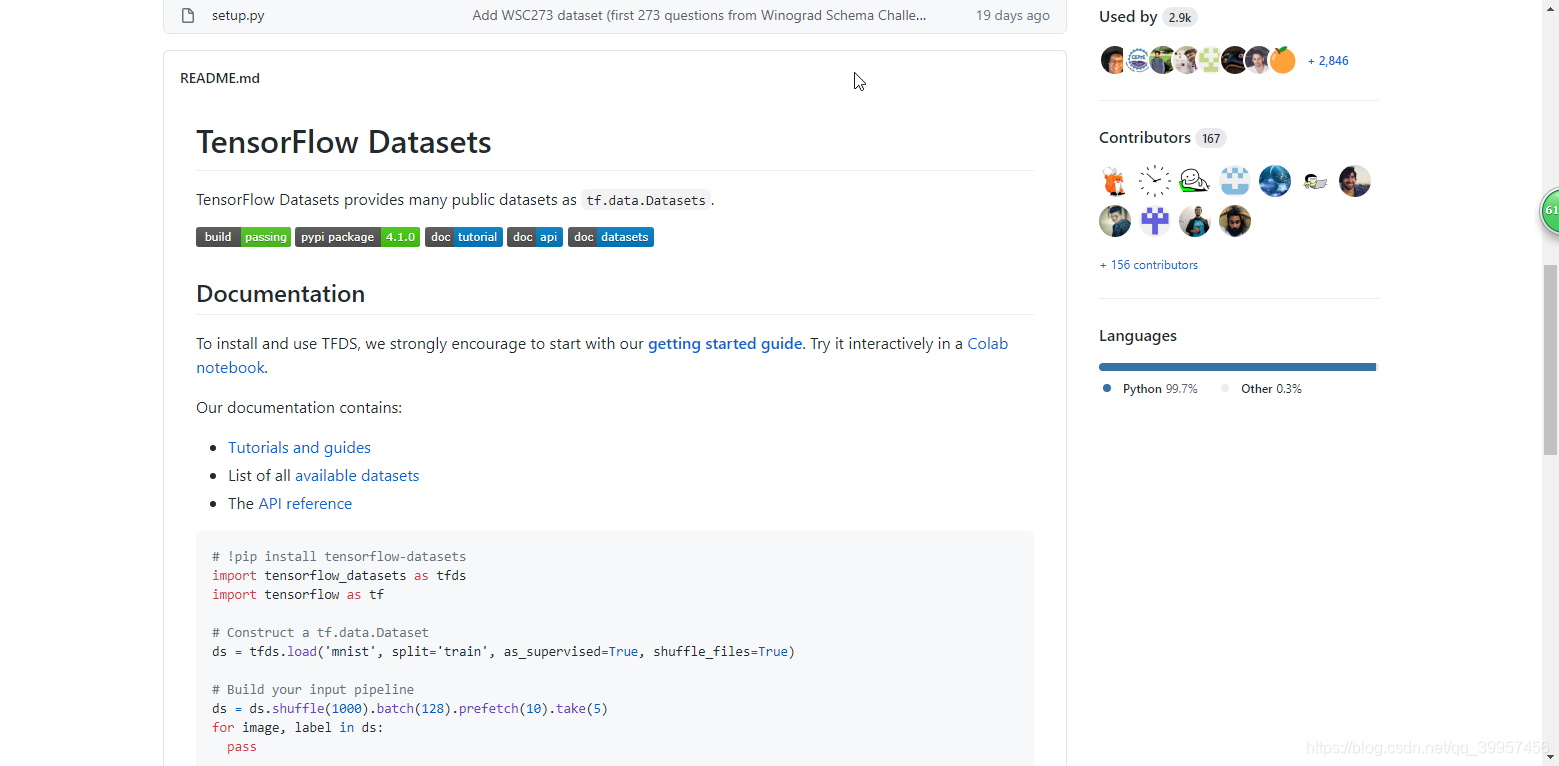Click the TensorFlow Datasets heading

[x=344, y=142]
